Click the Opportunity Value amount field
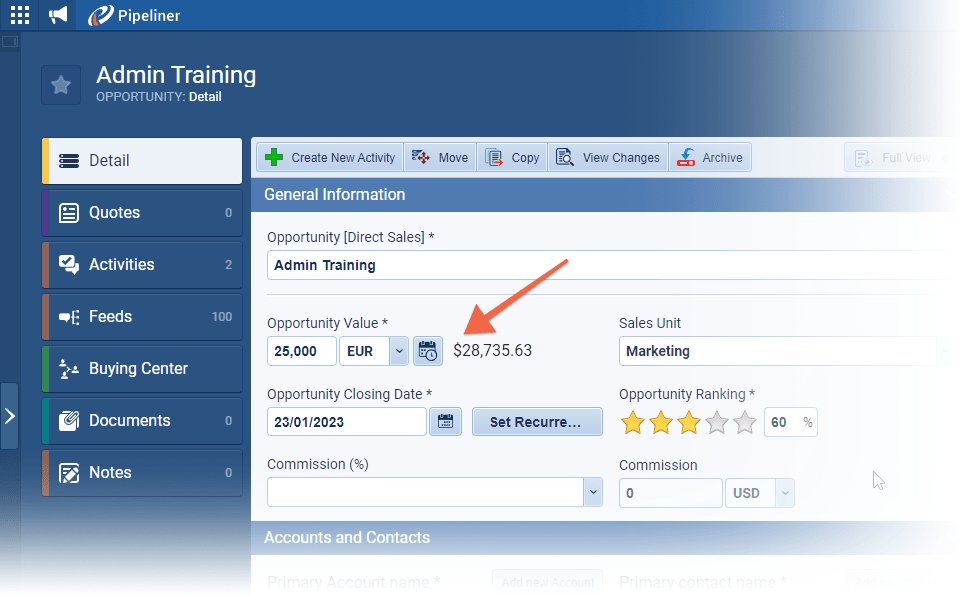The height and width of the screenshot is (595, 961). pos(302,351)
